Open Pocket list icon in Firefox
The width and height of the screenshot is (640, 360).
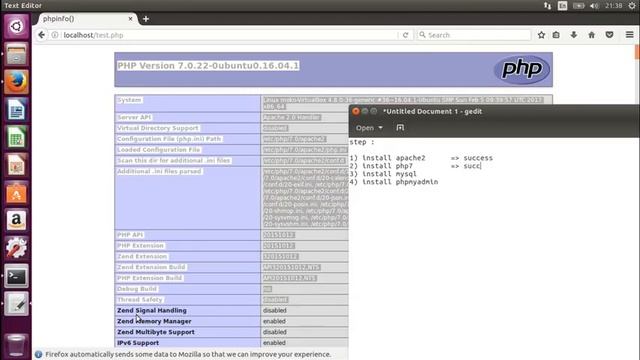[x=609, y=35]
